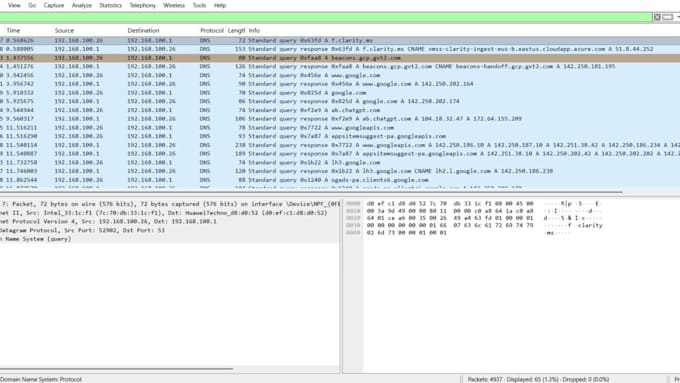Open the Wireless menu
This screenshot has width=680, height=383.
tap(174, 5)
